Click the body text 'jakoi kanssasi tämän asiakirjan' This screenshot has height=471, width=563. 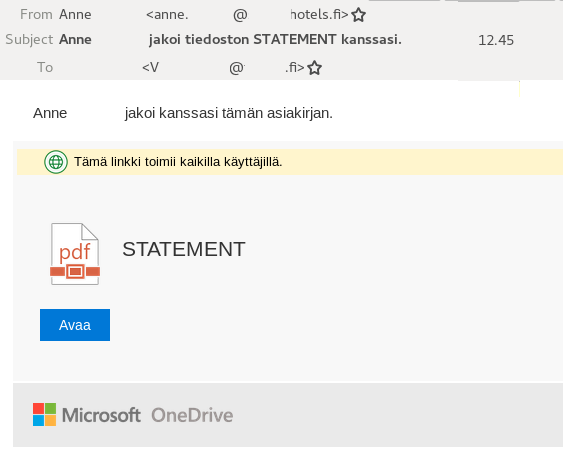coord(229,113)
